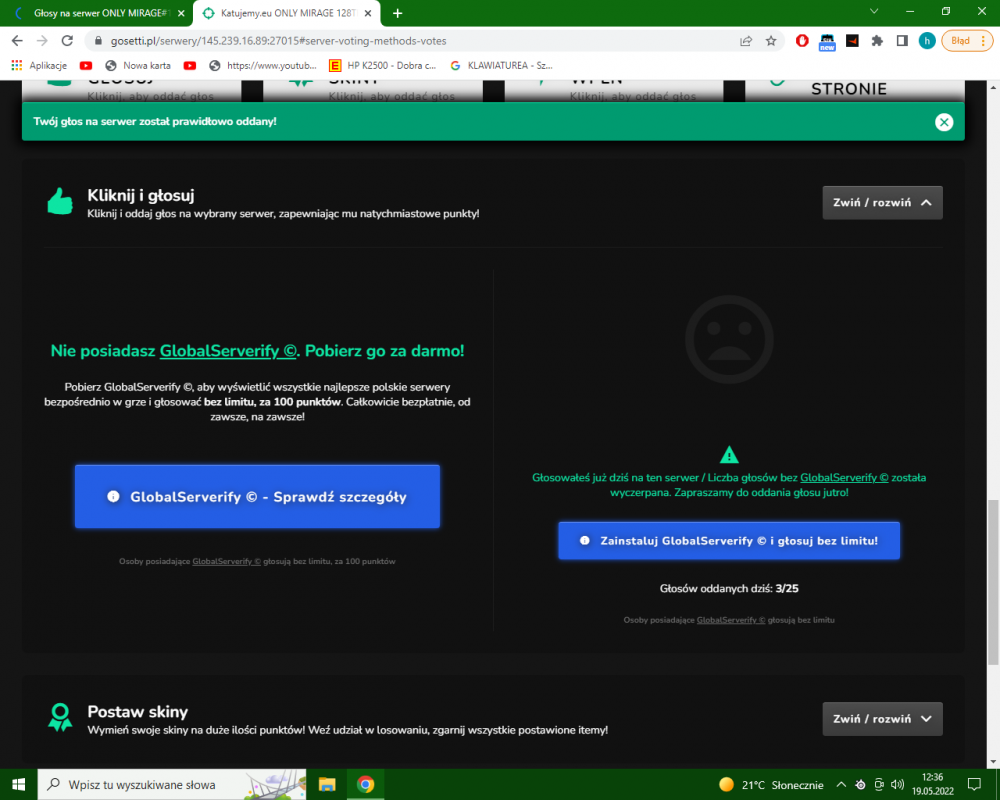Click the page vertical scrollbar thumb

coord(993,582)
